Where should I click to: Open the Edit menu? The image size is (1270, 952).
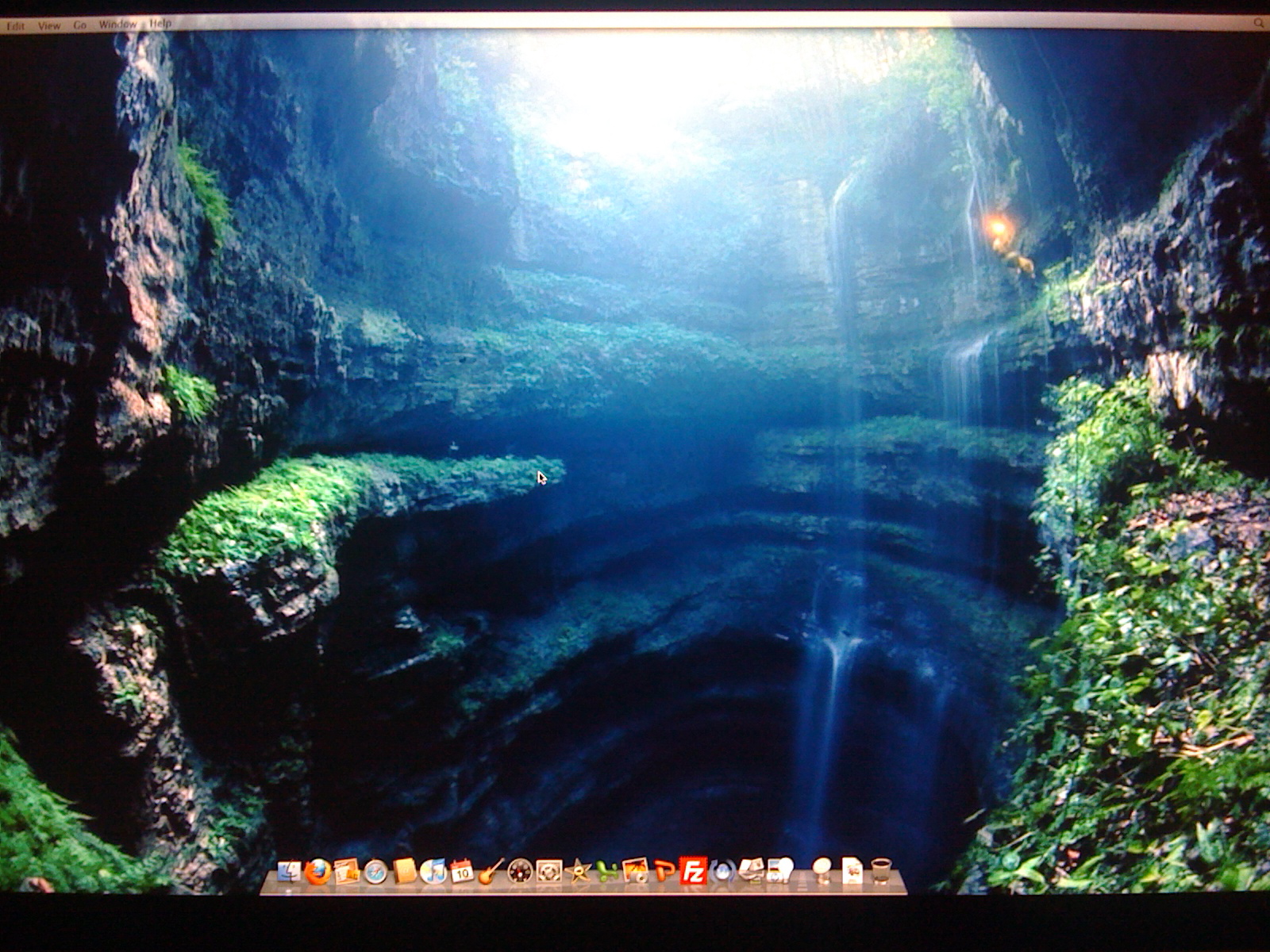point(15,25)
